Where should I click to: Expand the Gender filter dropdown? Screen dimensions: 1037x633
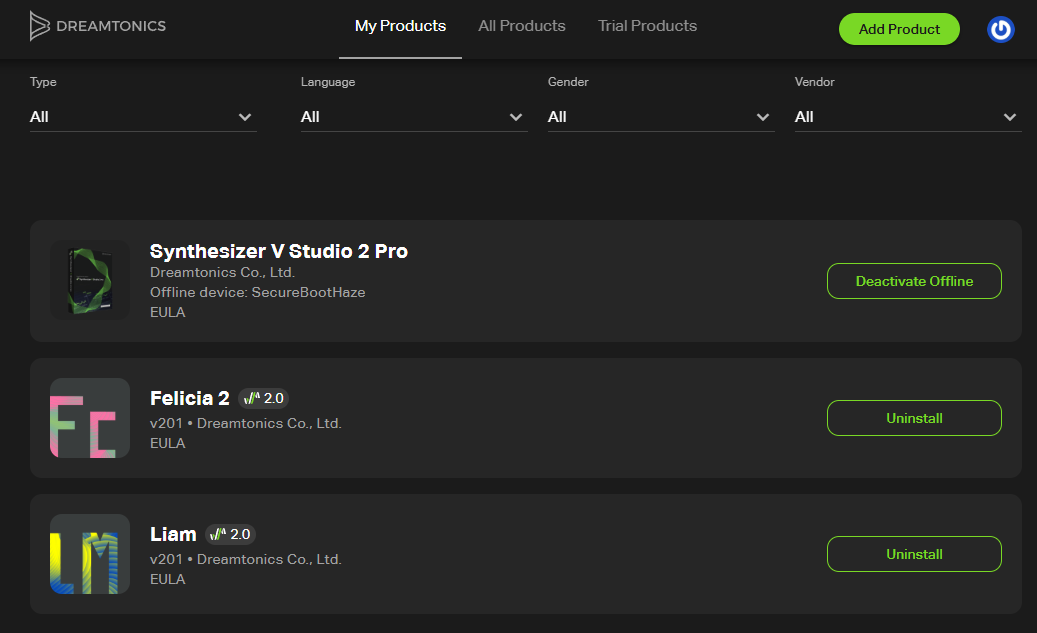[x=661, y=117]
